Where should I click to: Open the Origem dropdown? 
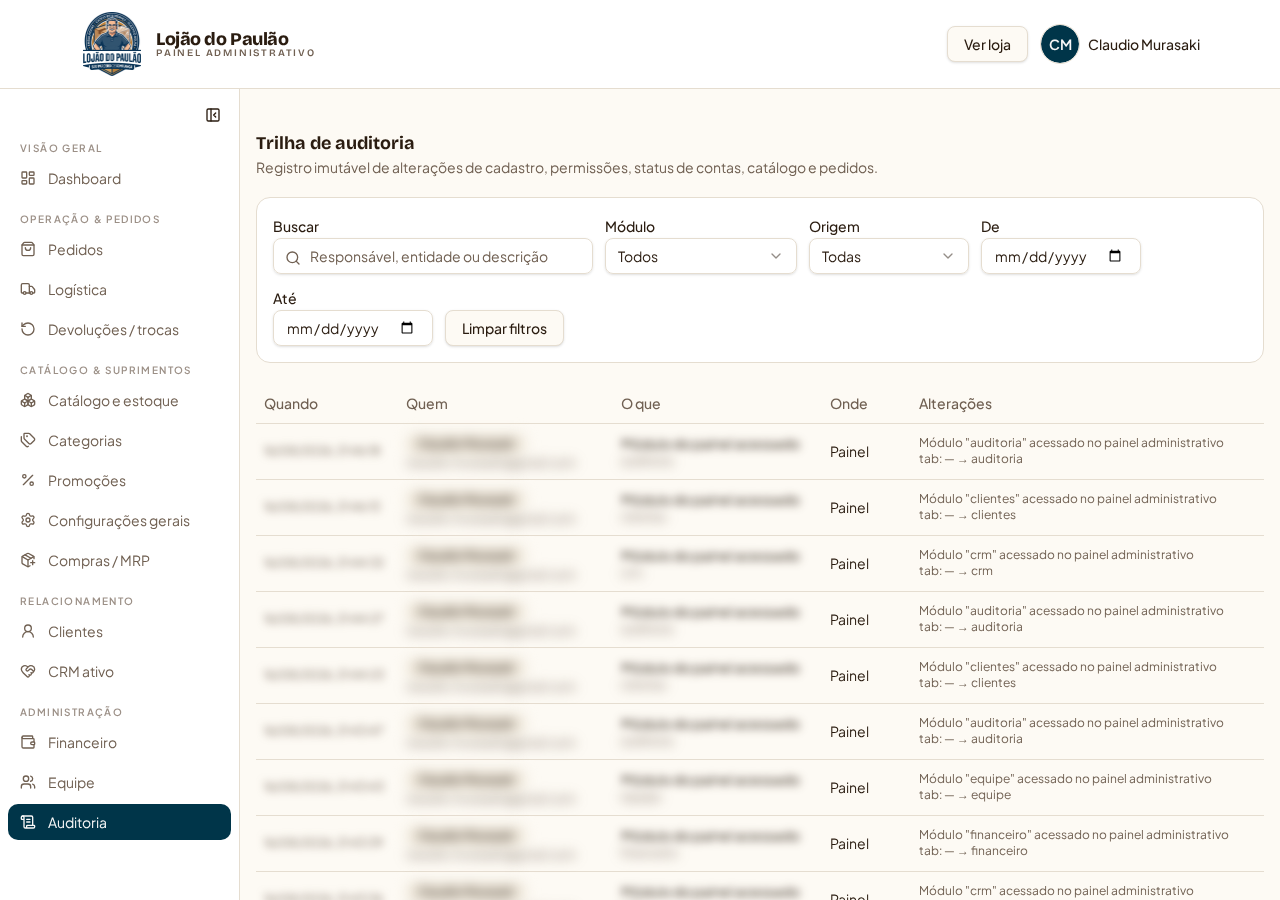pos(889,256)
